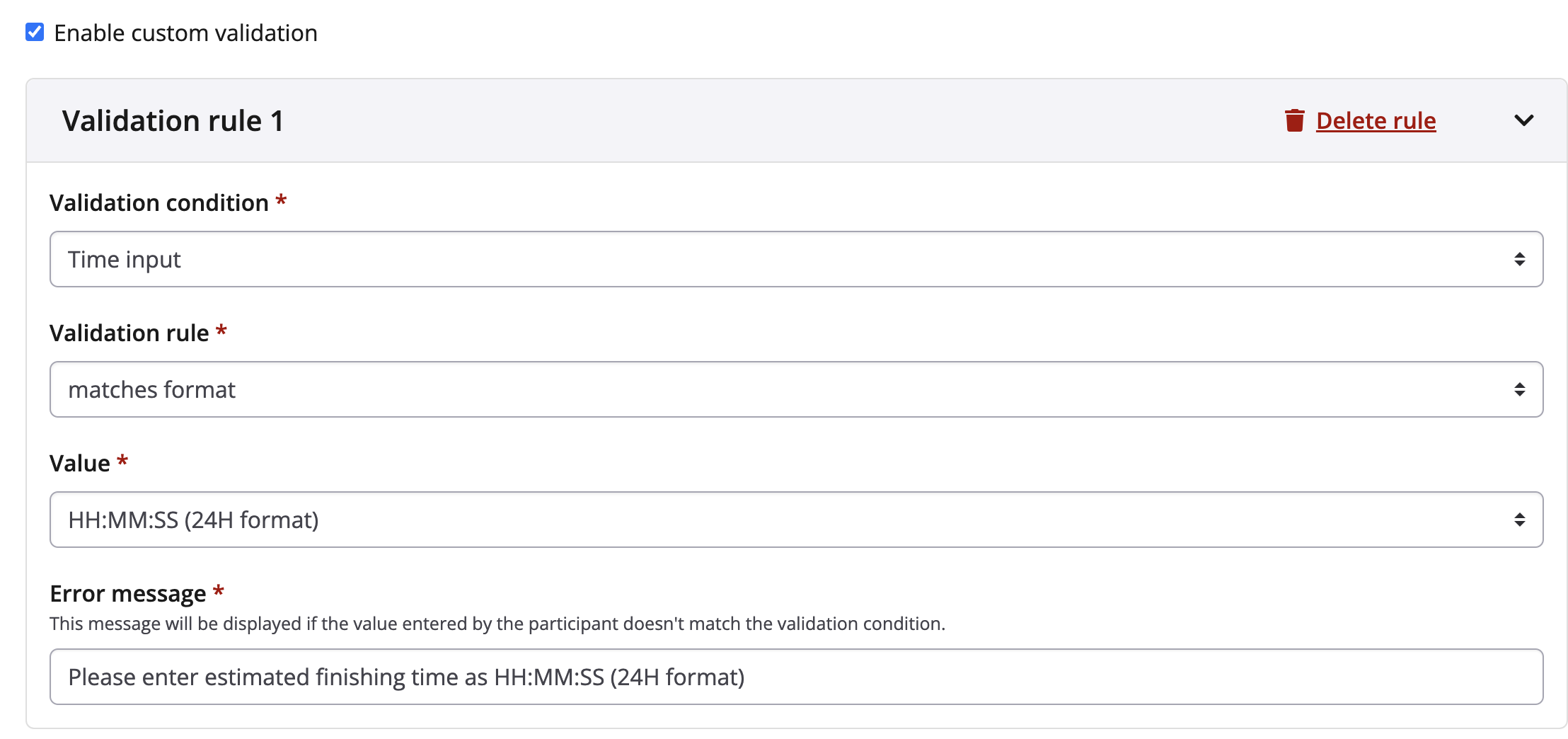Click the red trash can icon

click(x=1294, y=120)
